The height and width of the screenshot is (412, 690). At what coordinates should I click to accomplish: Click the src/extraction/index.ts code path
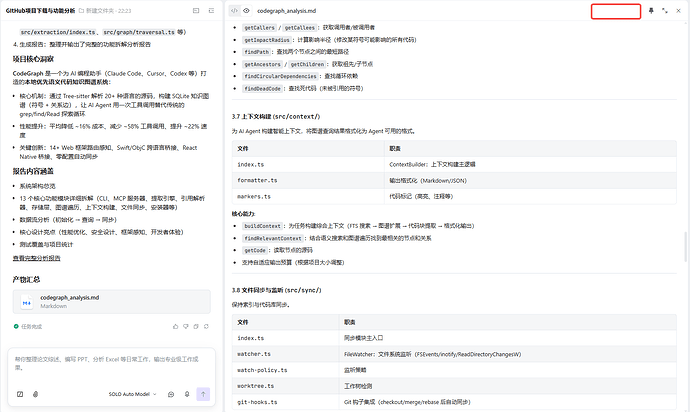(58, 32)
